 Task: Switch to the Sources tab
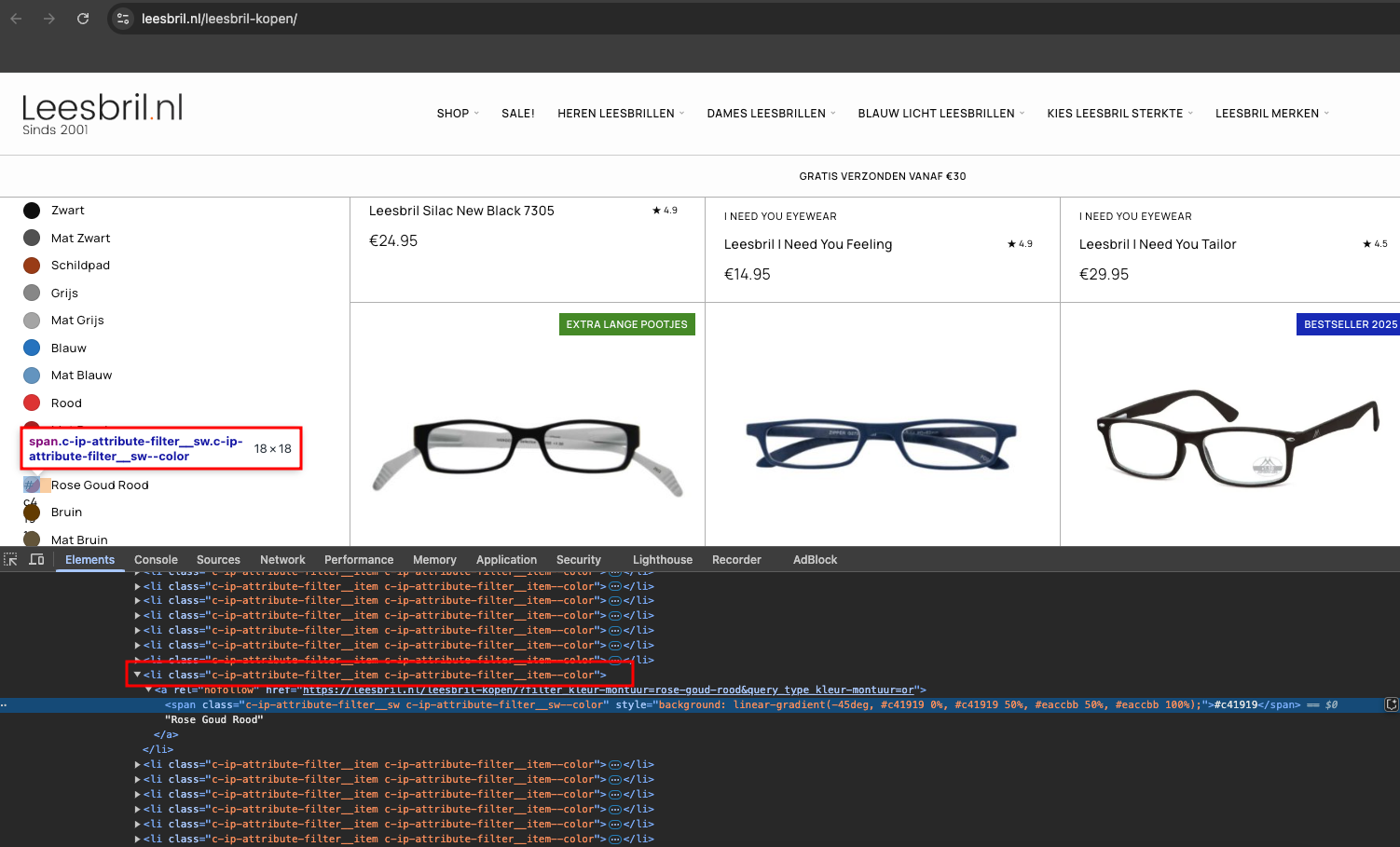[218, 560]
